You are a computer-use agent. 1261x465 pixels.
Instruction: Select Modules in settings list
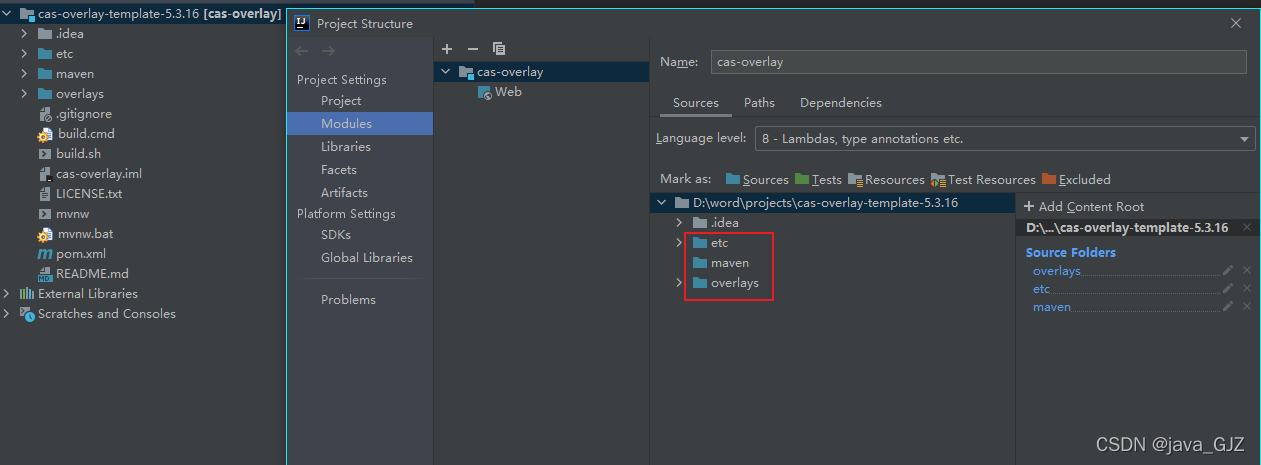point(346,124)
